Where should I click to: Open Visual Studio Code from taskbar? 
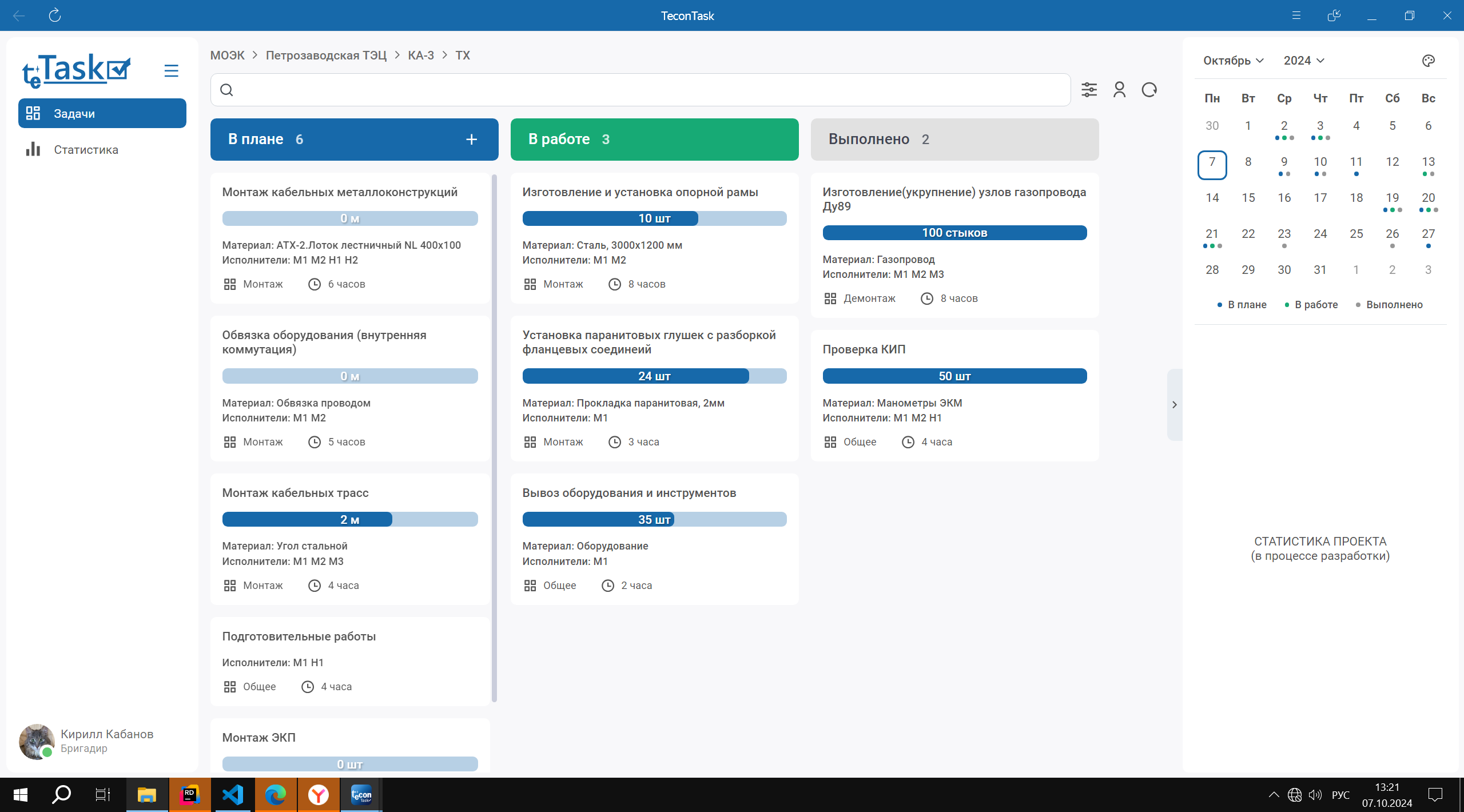click(x=233, y=795)
